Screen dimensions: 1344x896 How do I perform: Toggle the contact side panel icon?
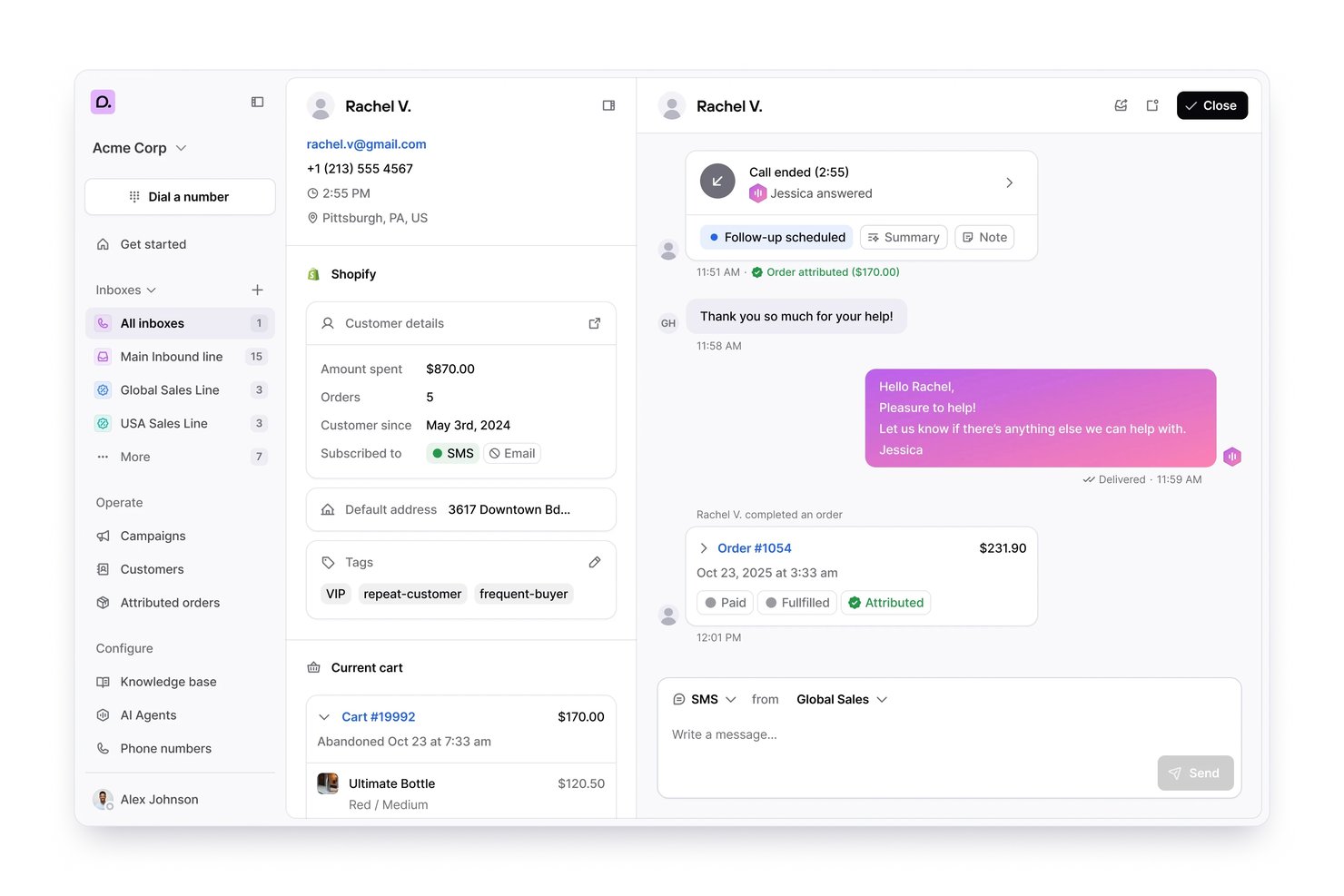click(x=608, y=106)
